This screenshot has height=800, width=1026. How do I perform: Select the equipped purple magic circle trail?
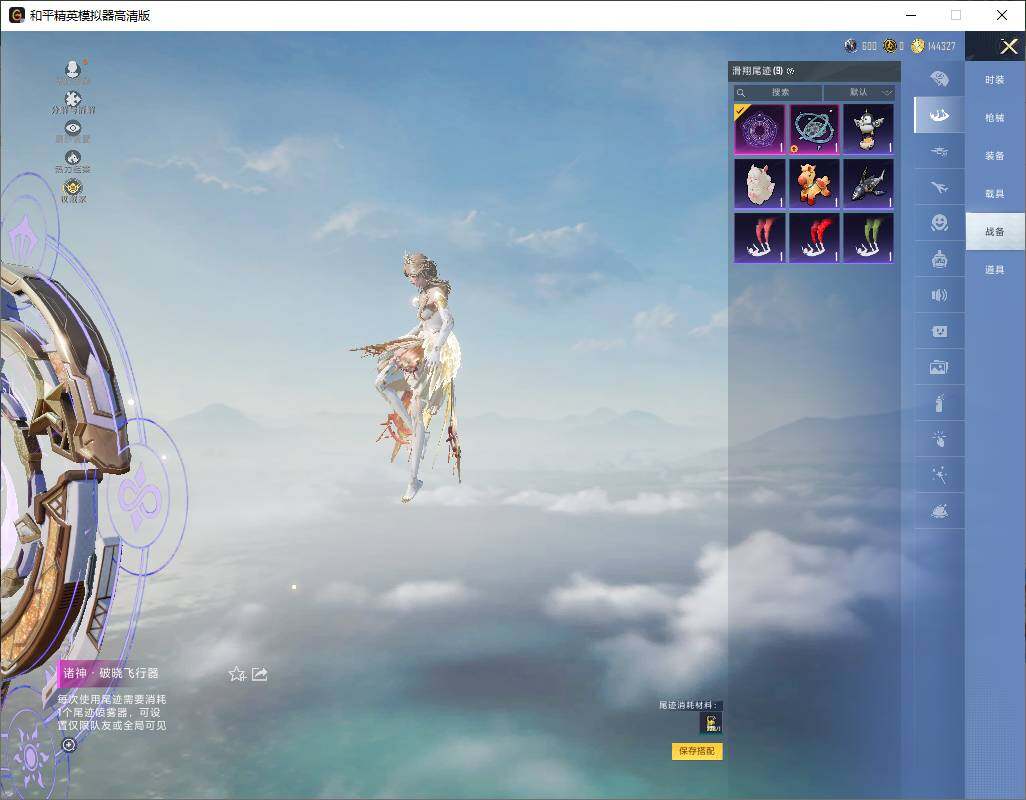pyautogui.click(x=759, y=129)
